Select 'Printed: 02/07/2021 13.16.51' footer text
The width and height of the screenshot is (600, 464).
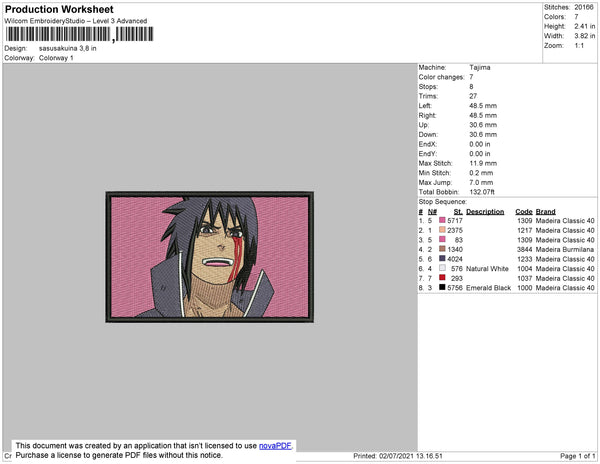[398, 456]
